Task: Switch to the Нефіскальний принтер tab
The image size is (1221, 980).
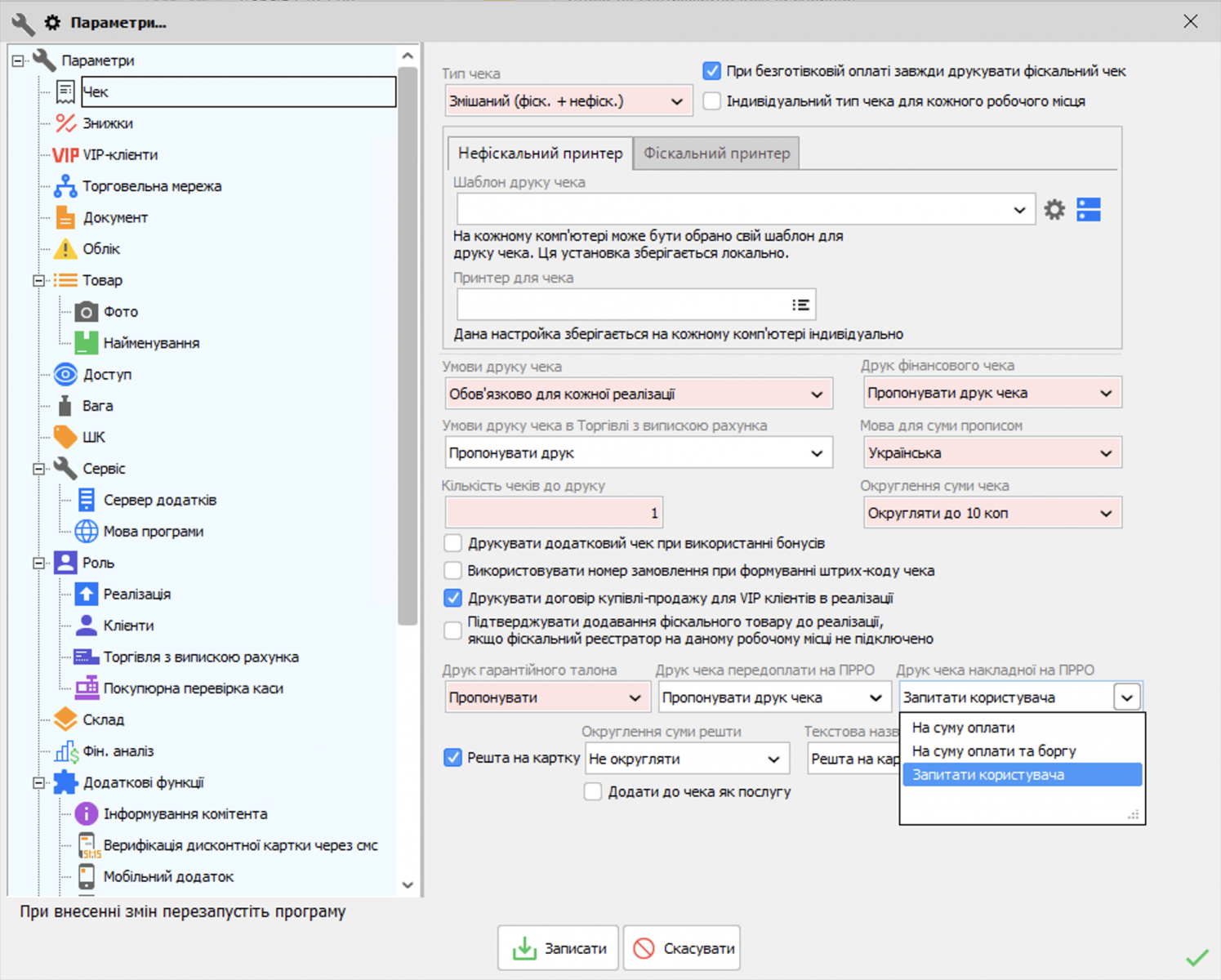Action: (x=540, y=154)
